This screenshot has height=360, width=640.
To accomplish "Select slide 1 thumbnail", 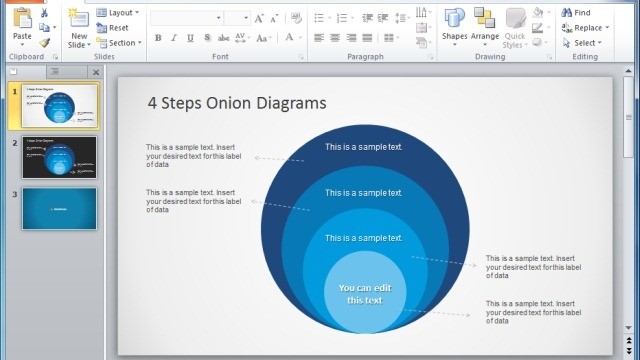I will [x=60, y=106].
